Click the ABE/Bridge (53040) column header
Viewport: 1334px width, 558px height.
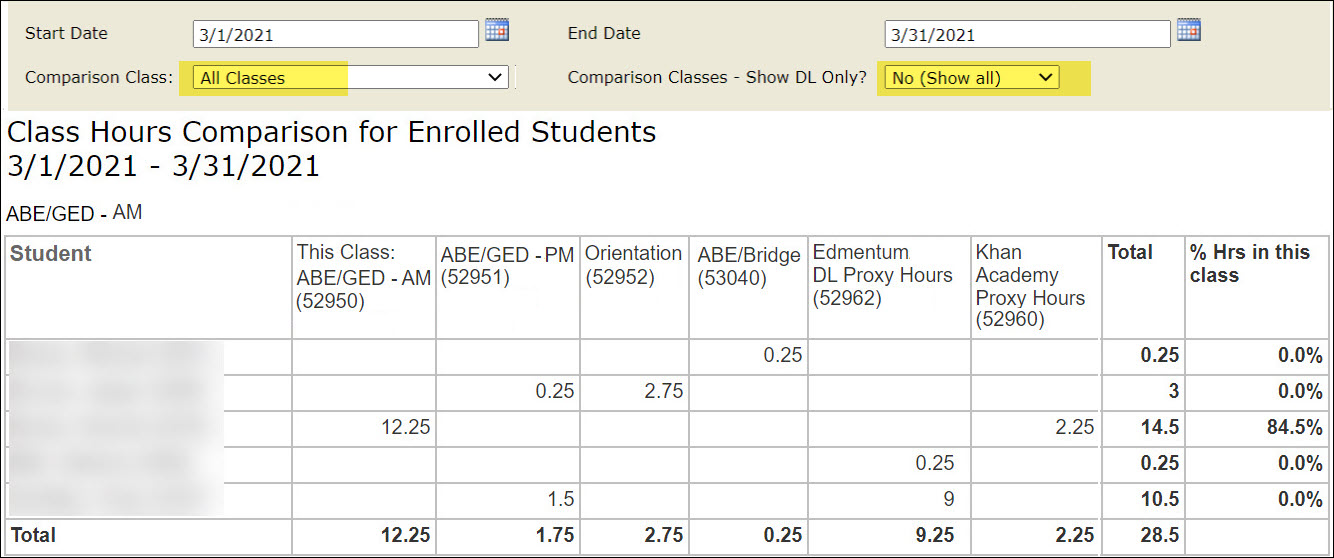point(747,266)
